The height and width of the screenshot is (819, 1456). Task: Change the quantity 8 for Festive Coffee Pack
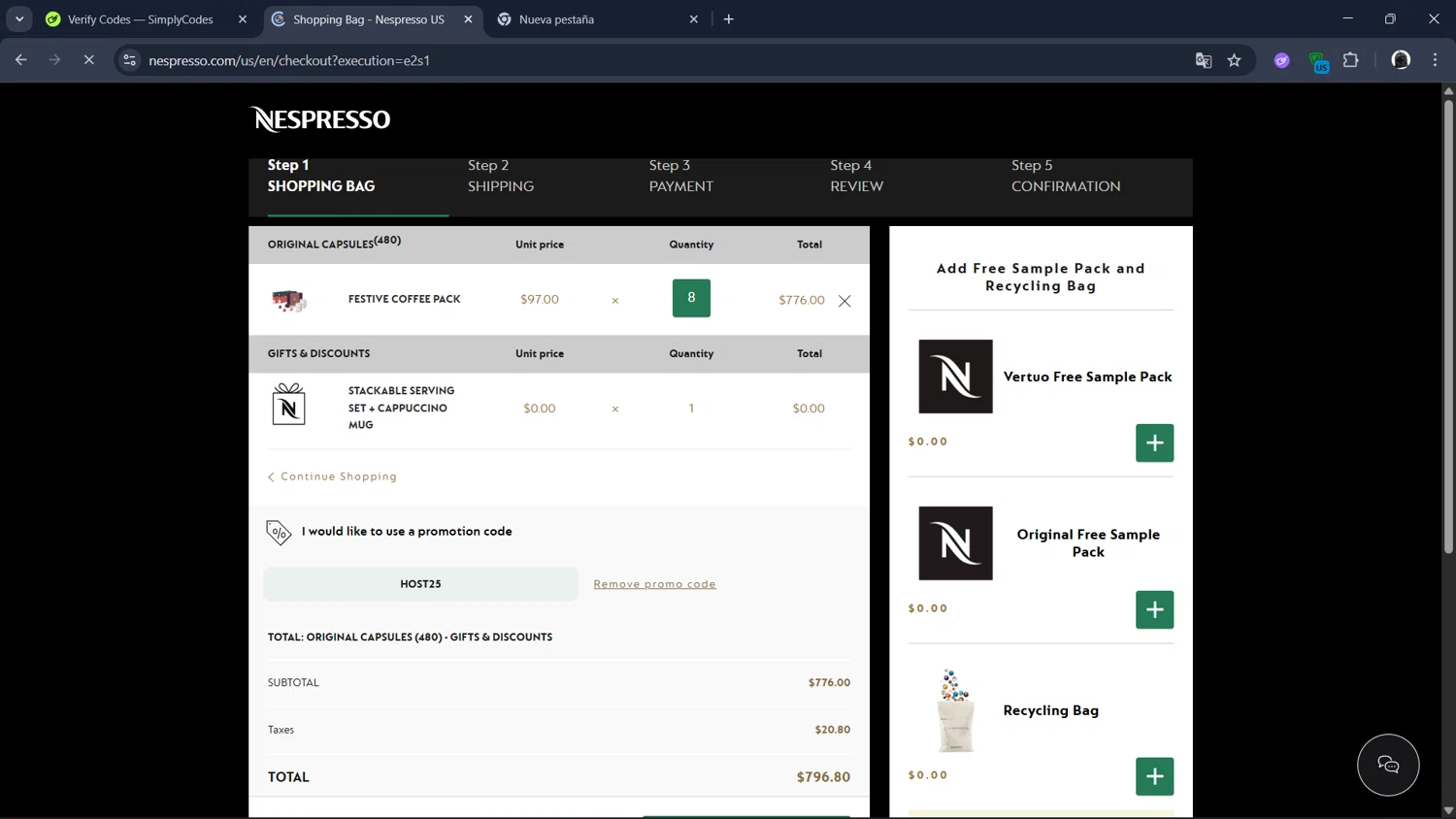[691, 298]
